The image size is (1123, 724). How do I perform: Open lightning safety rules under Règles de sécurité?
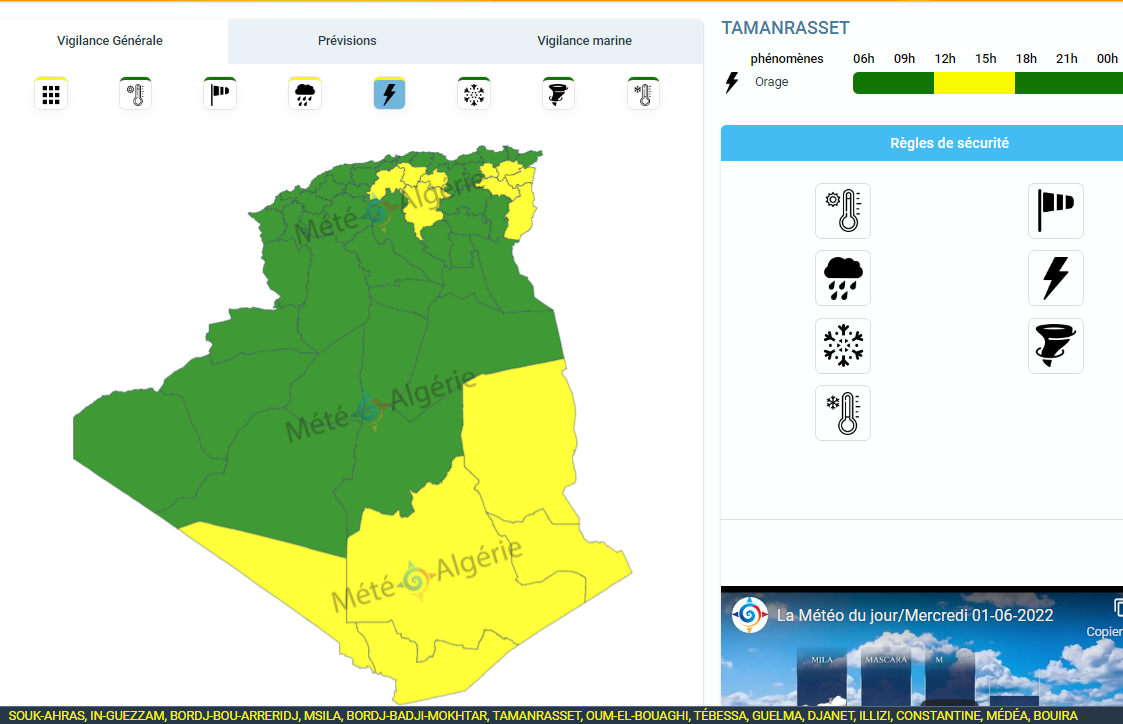coord(1055,278)
